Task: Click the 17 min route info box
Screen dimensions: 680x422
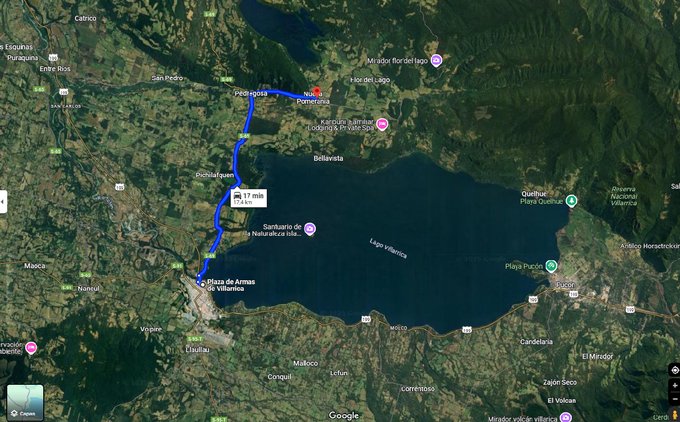Action: [x=248, y=198]
